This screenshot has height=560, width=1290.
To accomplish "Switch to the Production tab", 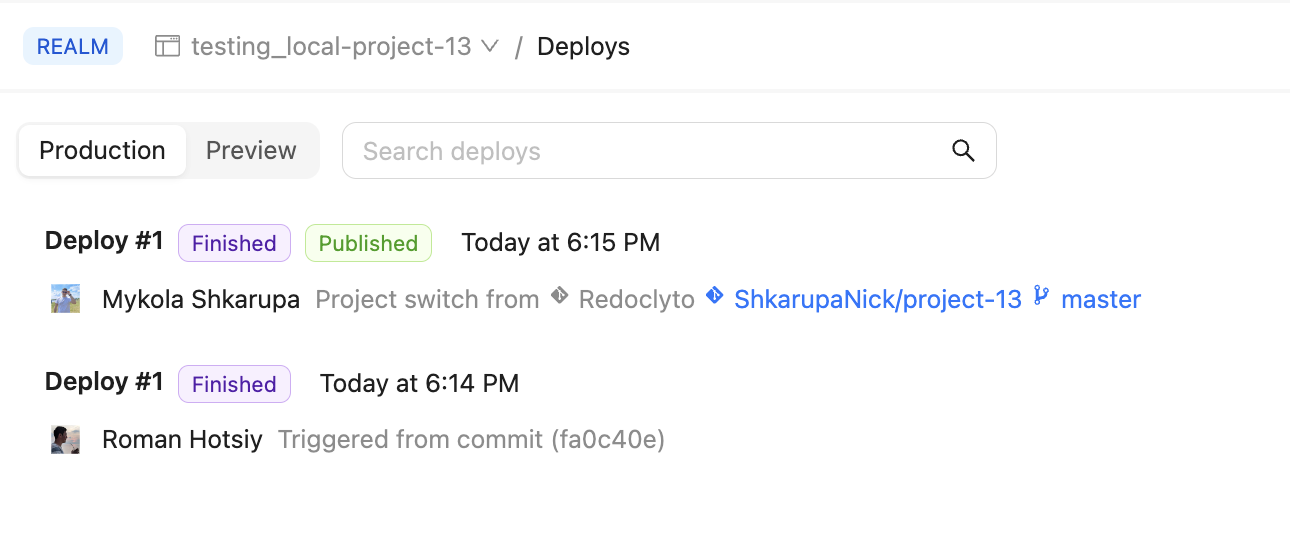I will tap(102, 151).
